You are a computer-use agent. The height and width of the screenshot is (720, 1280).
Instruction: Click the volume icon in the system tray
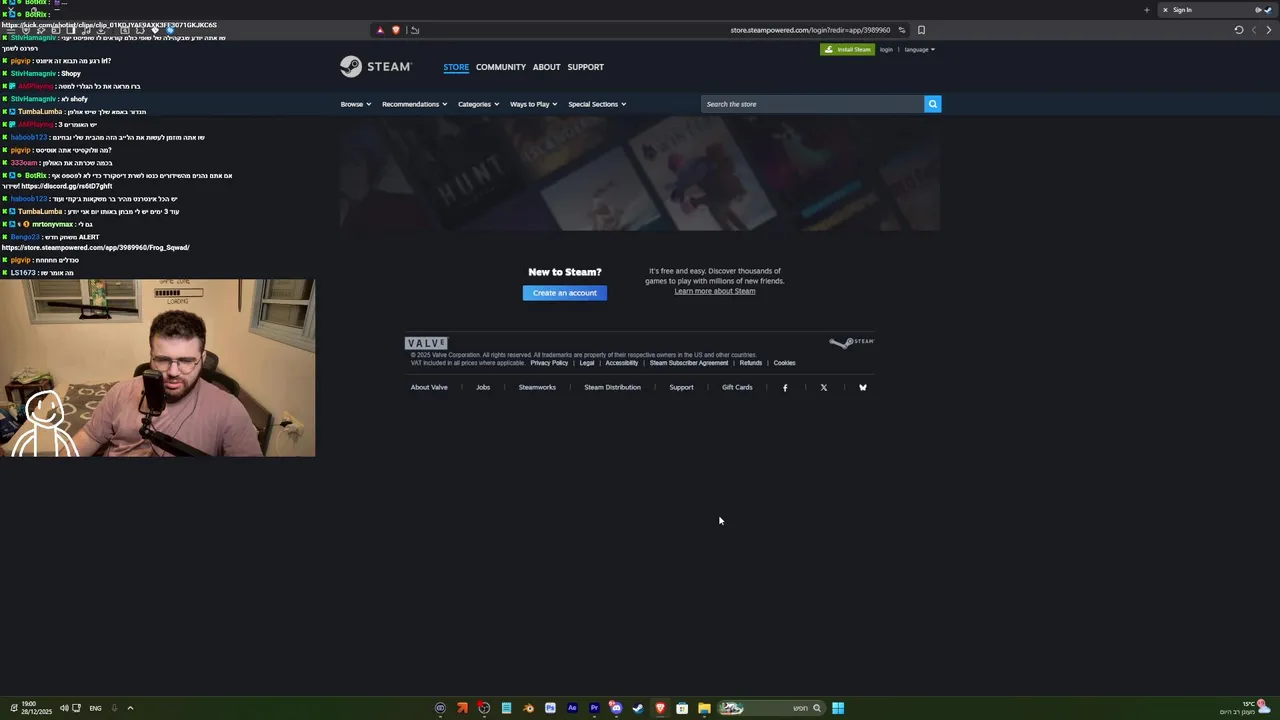pos(64,708)
